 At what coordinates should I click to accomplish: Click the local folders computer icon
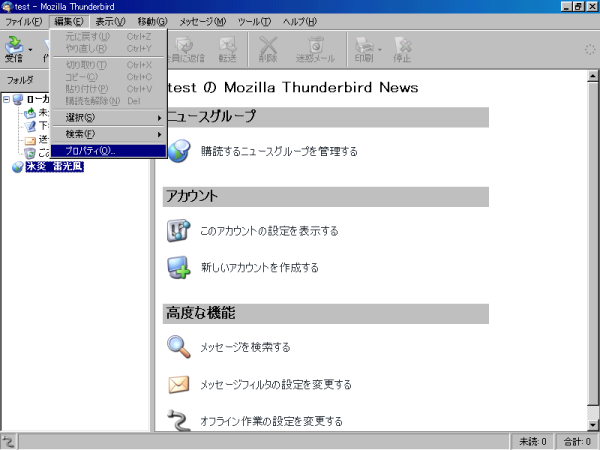click(18, 100)
